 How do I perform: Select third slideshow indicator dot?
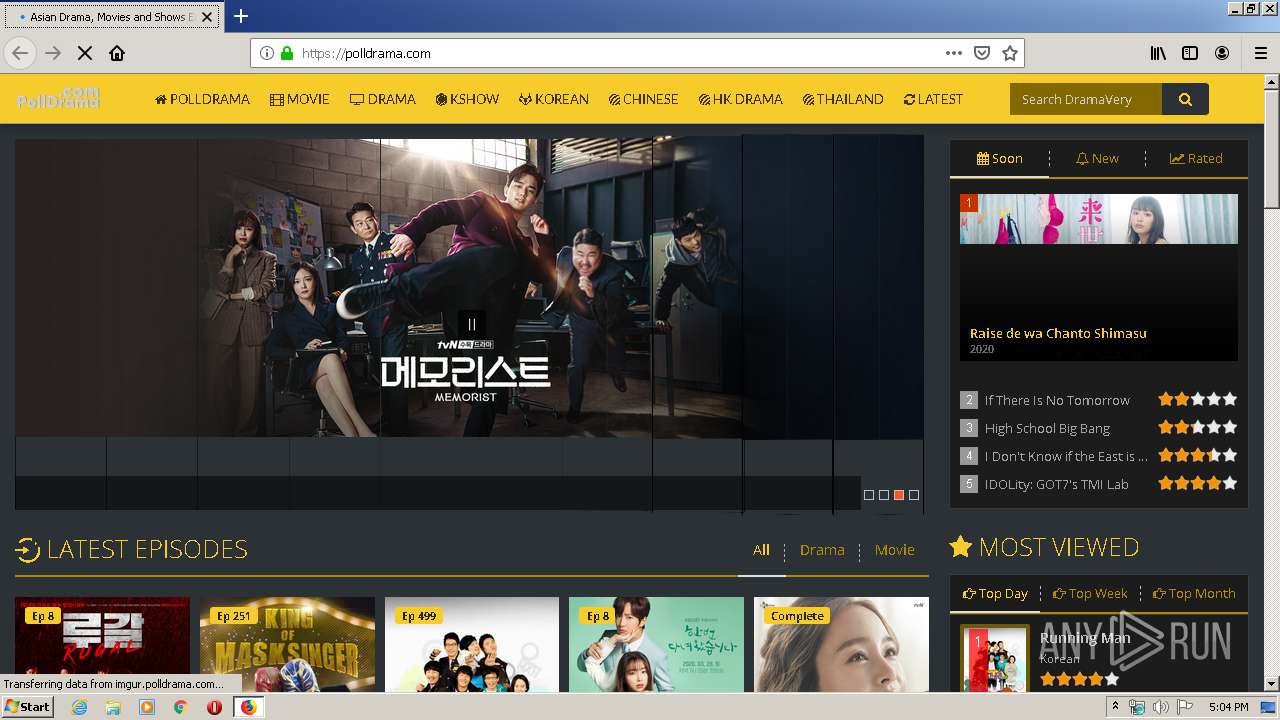pos(899,495)
